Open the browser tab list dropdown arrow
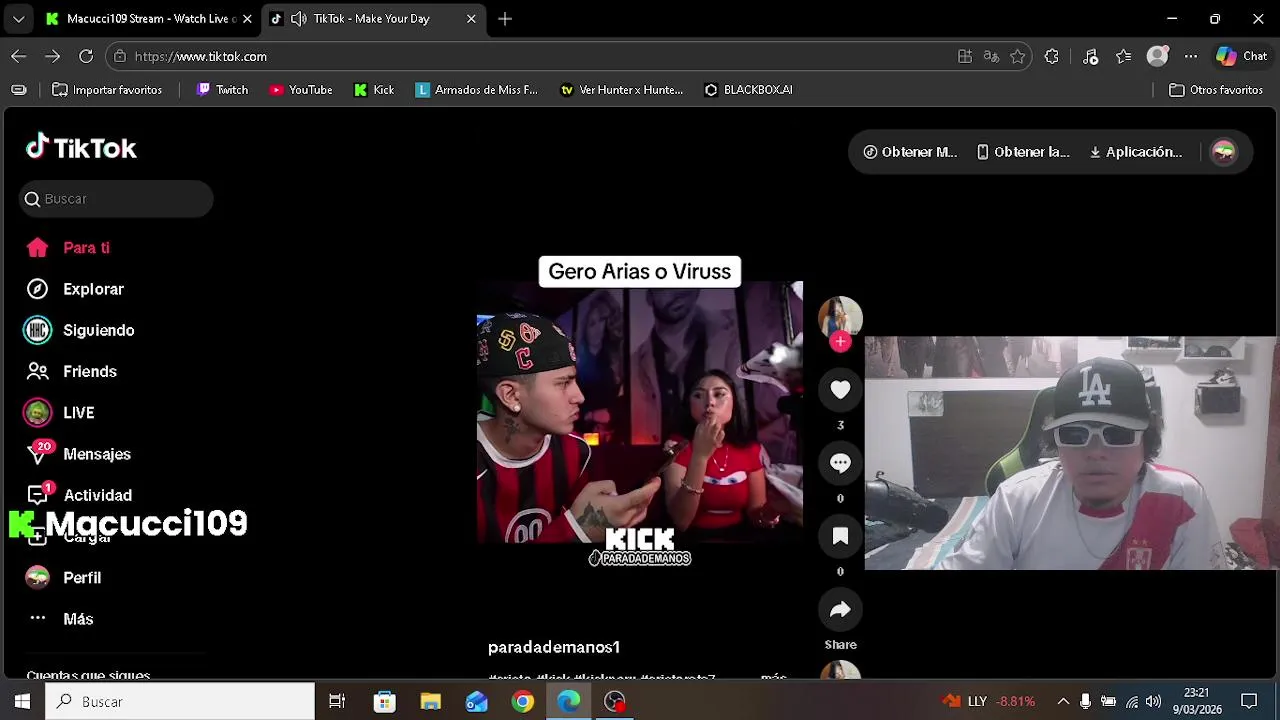Screen dimensions: 1280x720 [x=18, y=18]
